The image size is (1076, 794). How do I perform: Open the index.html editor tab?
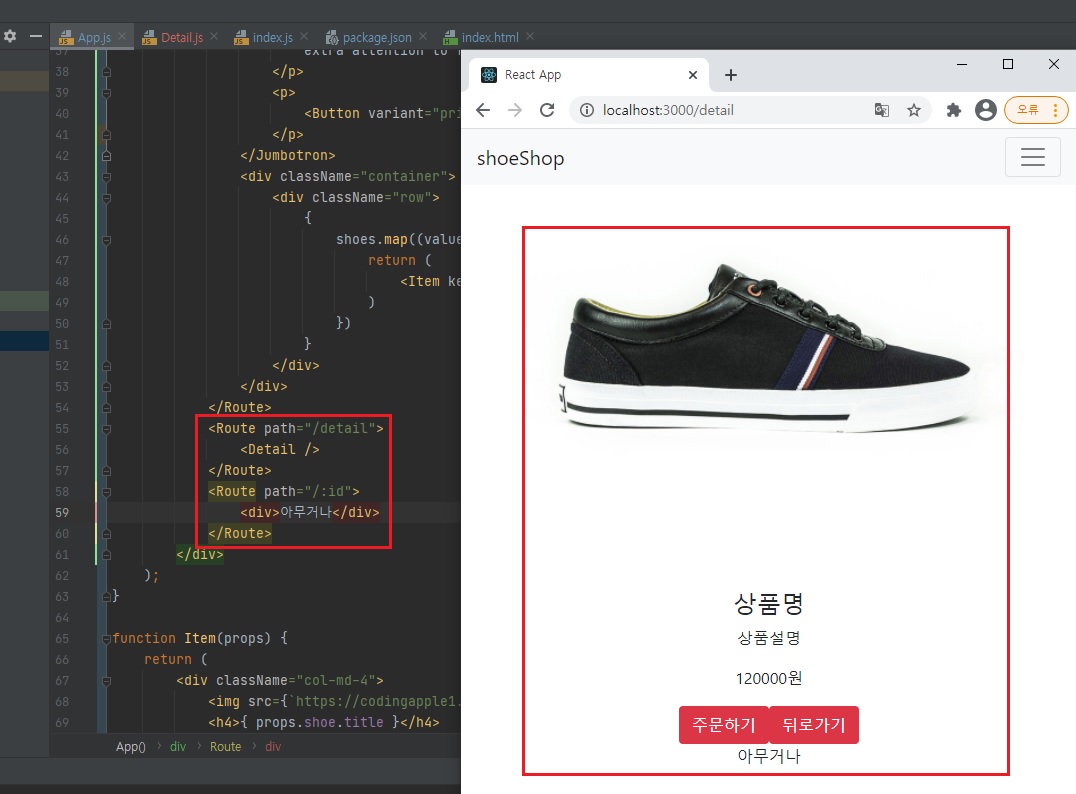pos(490,38)
